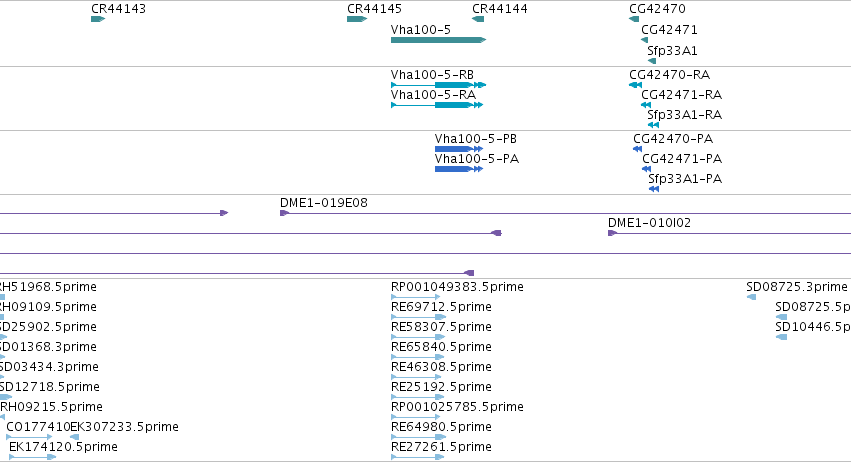
Task: Click the DME1-010I02 purple start marker
Action: point(612,233)
